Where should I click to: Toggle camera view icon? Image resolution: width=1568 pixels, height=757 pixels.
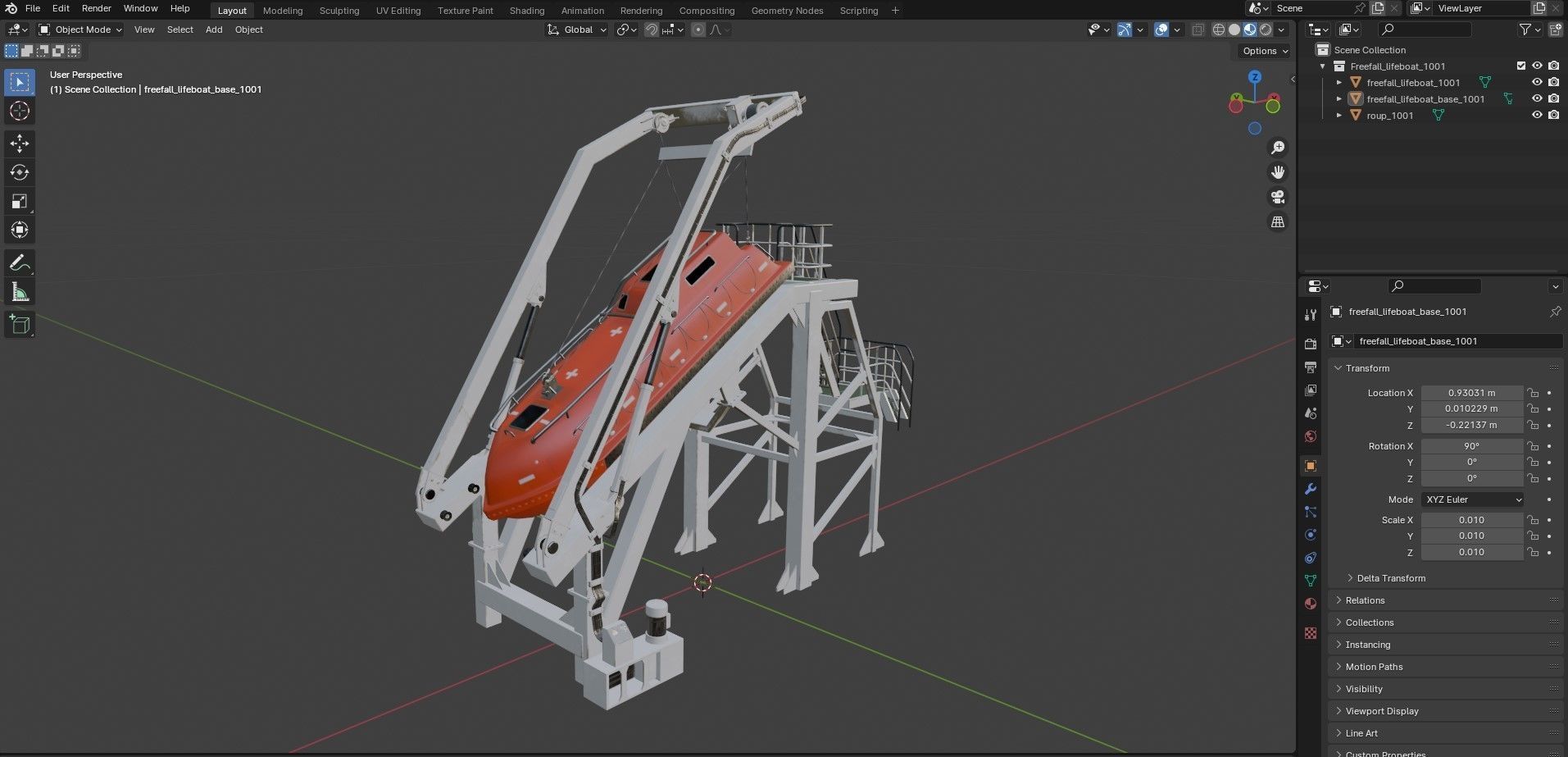1277,197
